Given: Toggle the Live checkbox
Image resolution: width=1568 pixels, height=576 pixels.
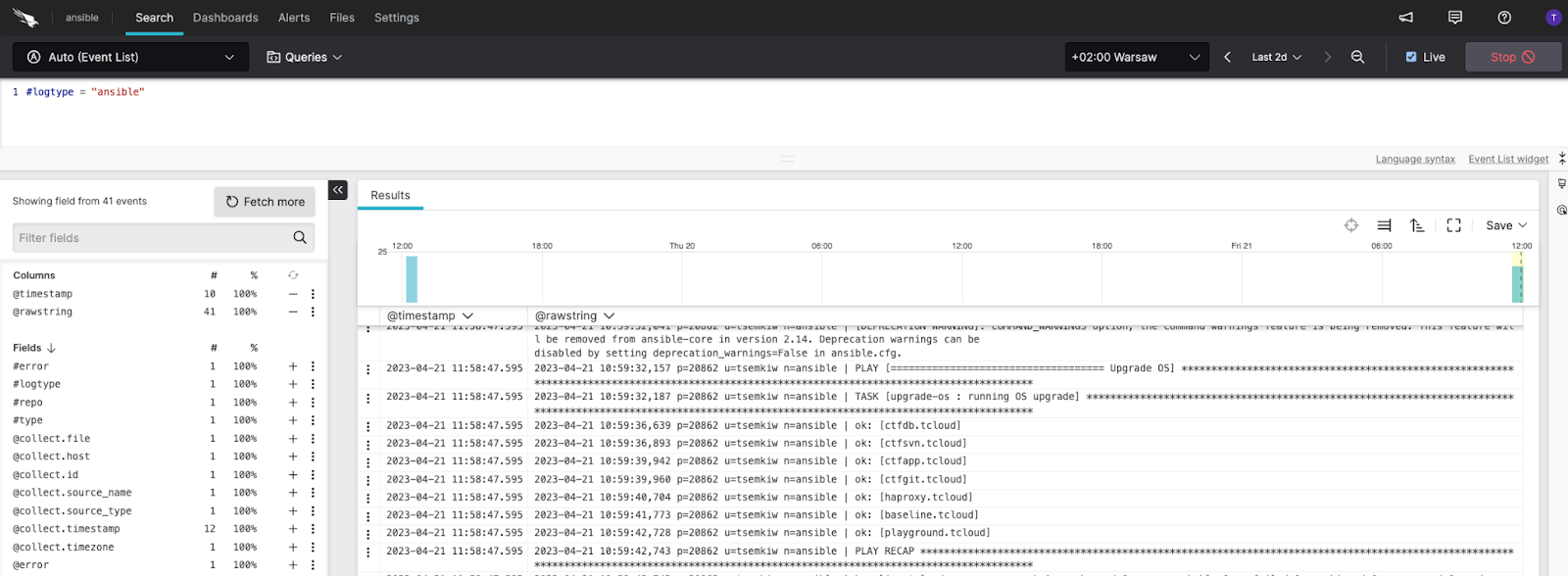Looking at the screenshot, I should (1411, 57).
